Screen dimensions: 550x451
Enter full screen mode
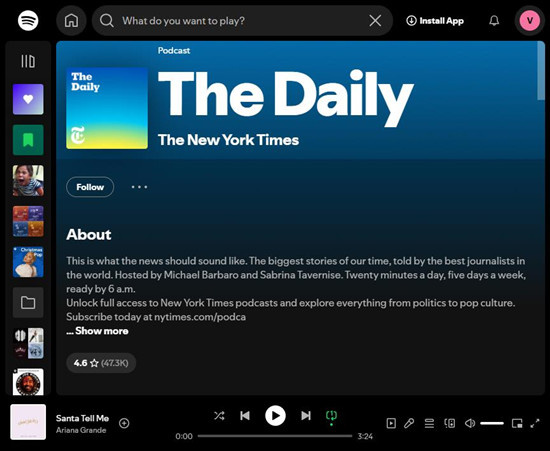point(535,423)
